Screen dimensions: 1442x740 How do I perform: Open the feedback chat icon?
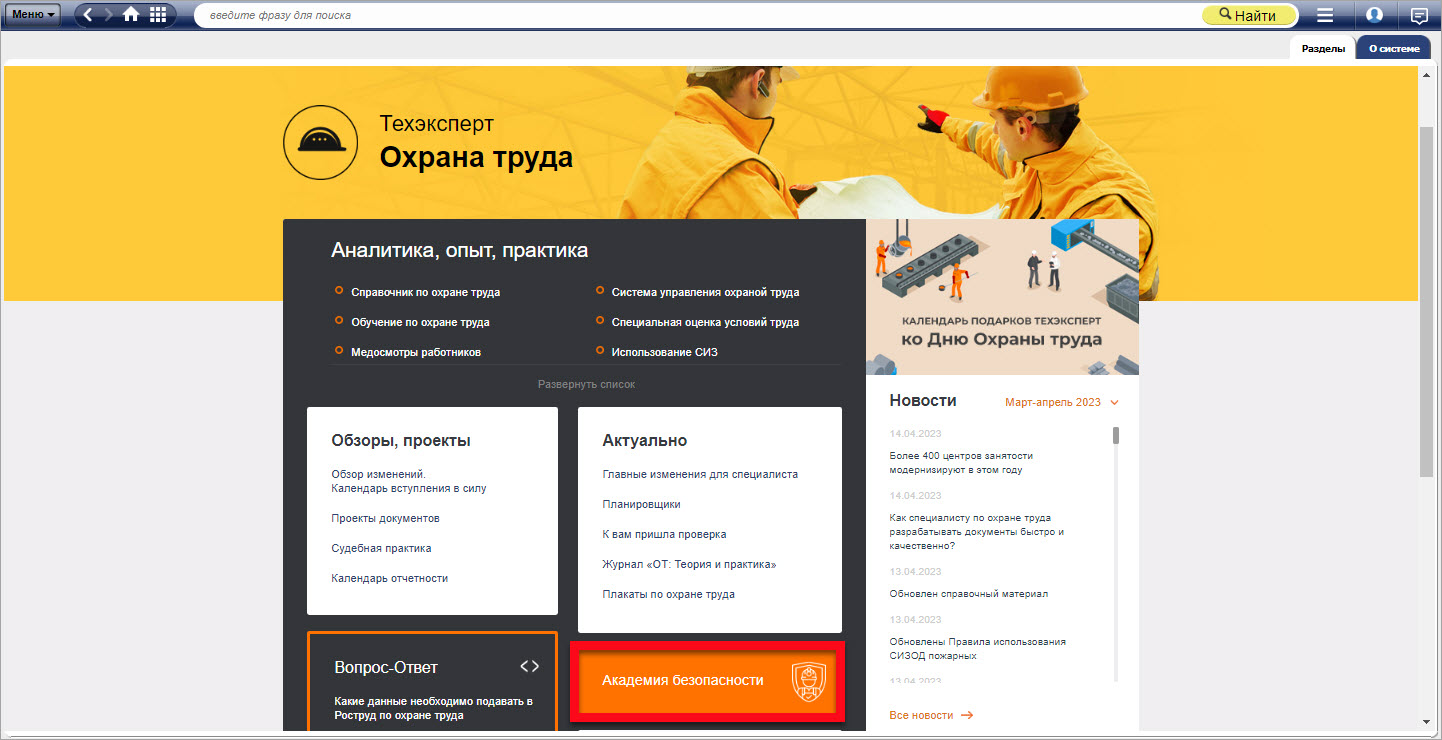point(1419,15)
